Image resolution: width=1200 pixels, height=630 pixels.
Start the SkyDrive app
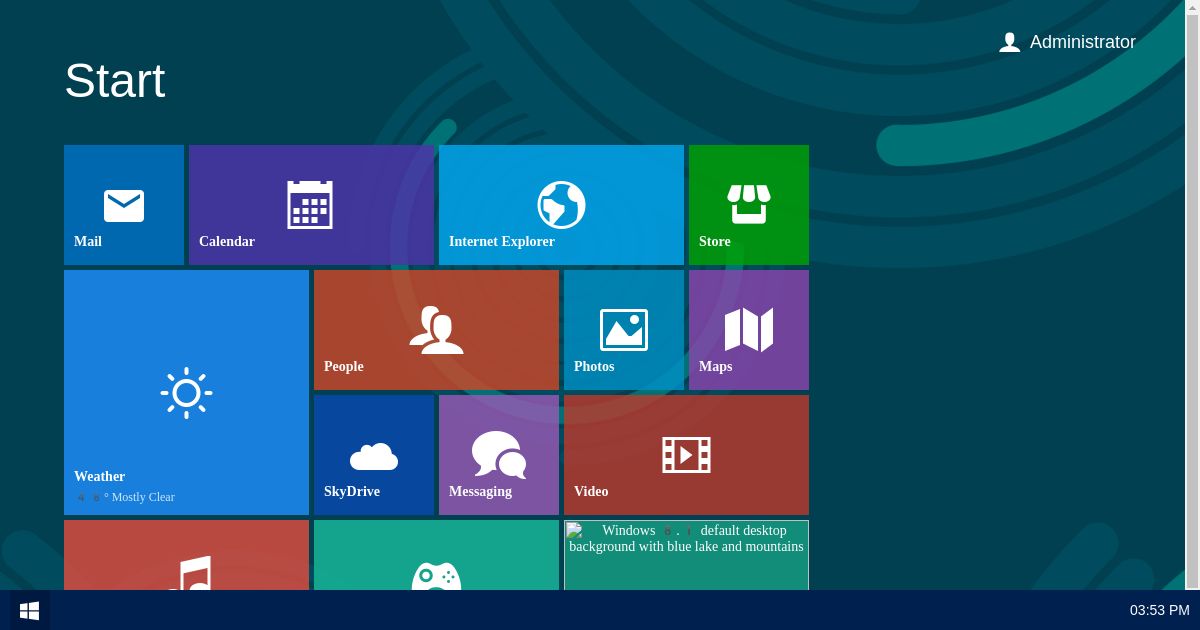(373, 454)
